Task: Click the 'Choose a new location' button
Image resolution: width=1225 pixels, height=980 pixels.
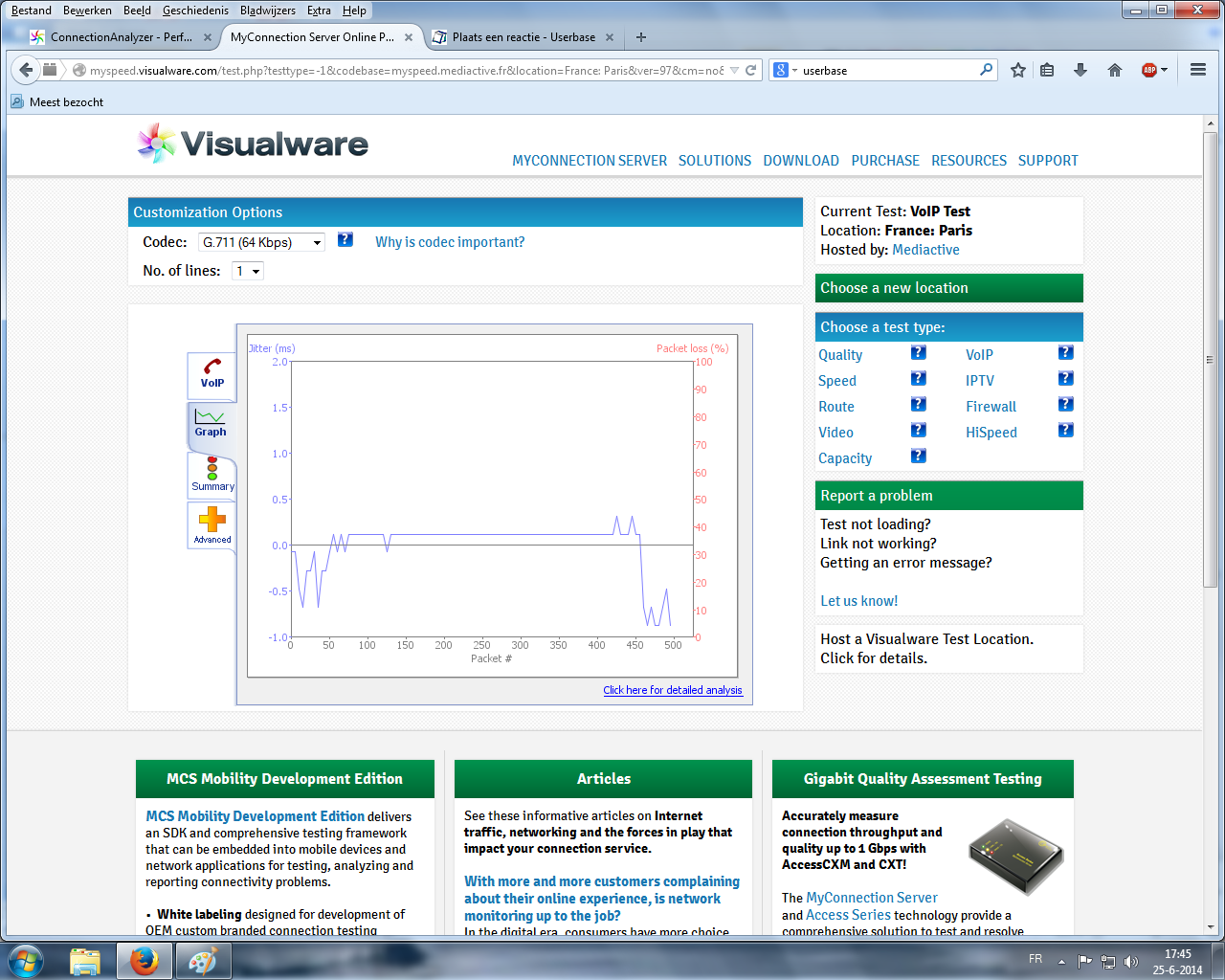Action: coord(948,288)
